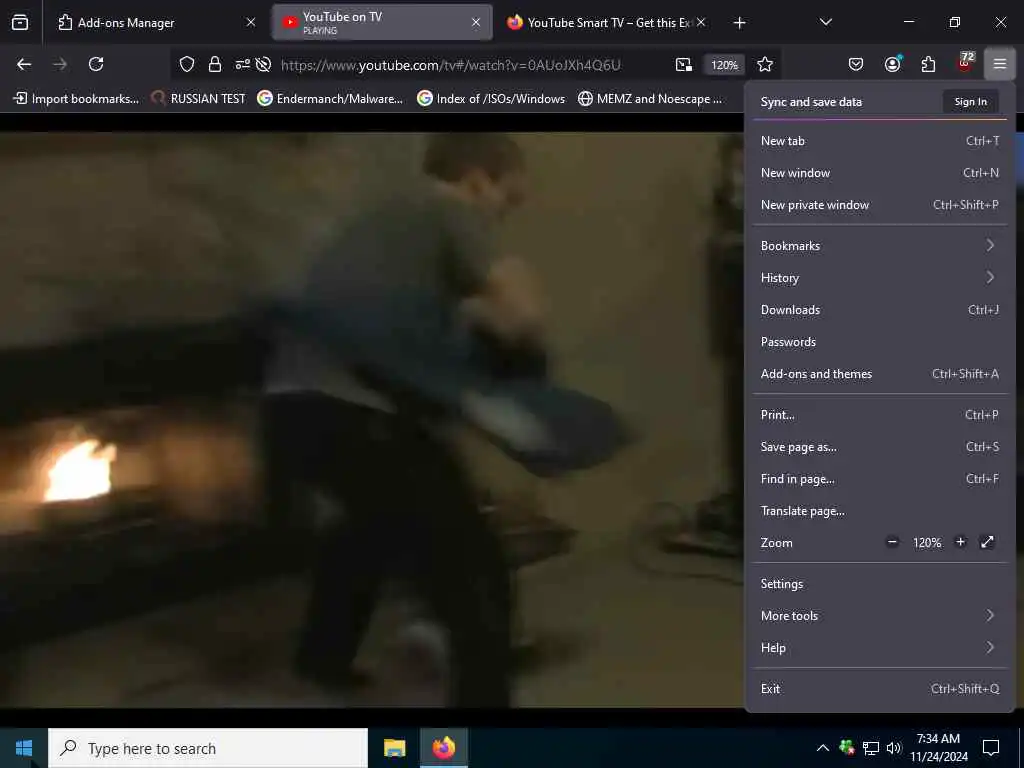Open Downloads from the menu
The height and width of the screenshot is (768, 1024).
click(880, 310)
